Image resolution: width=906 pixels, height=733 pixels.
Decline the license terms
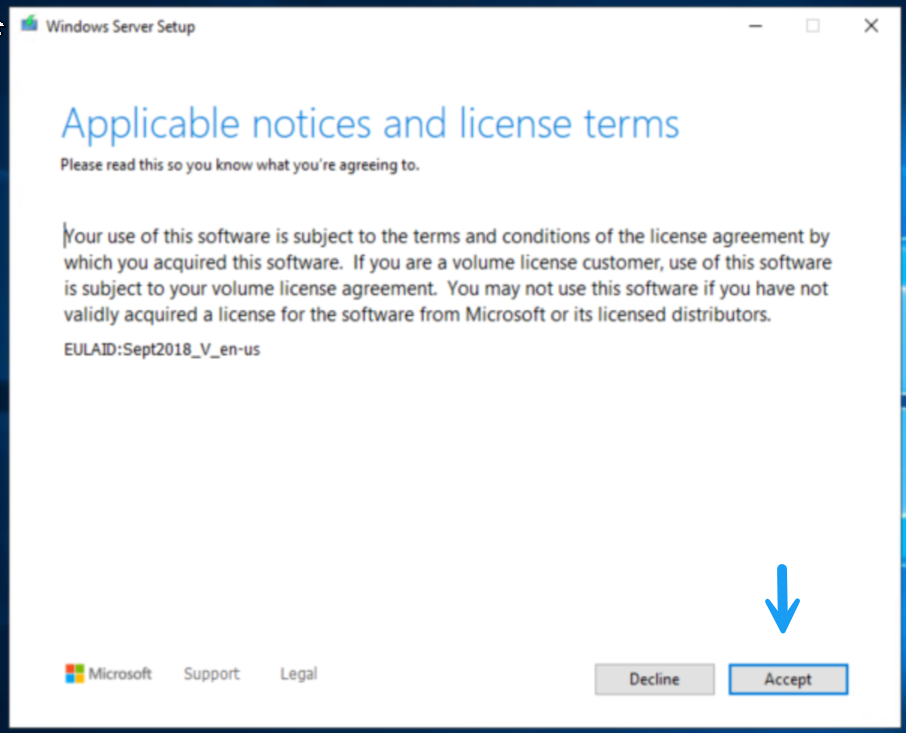[654, 679]
